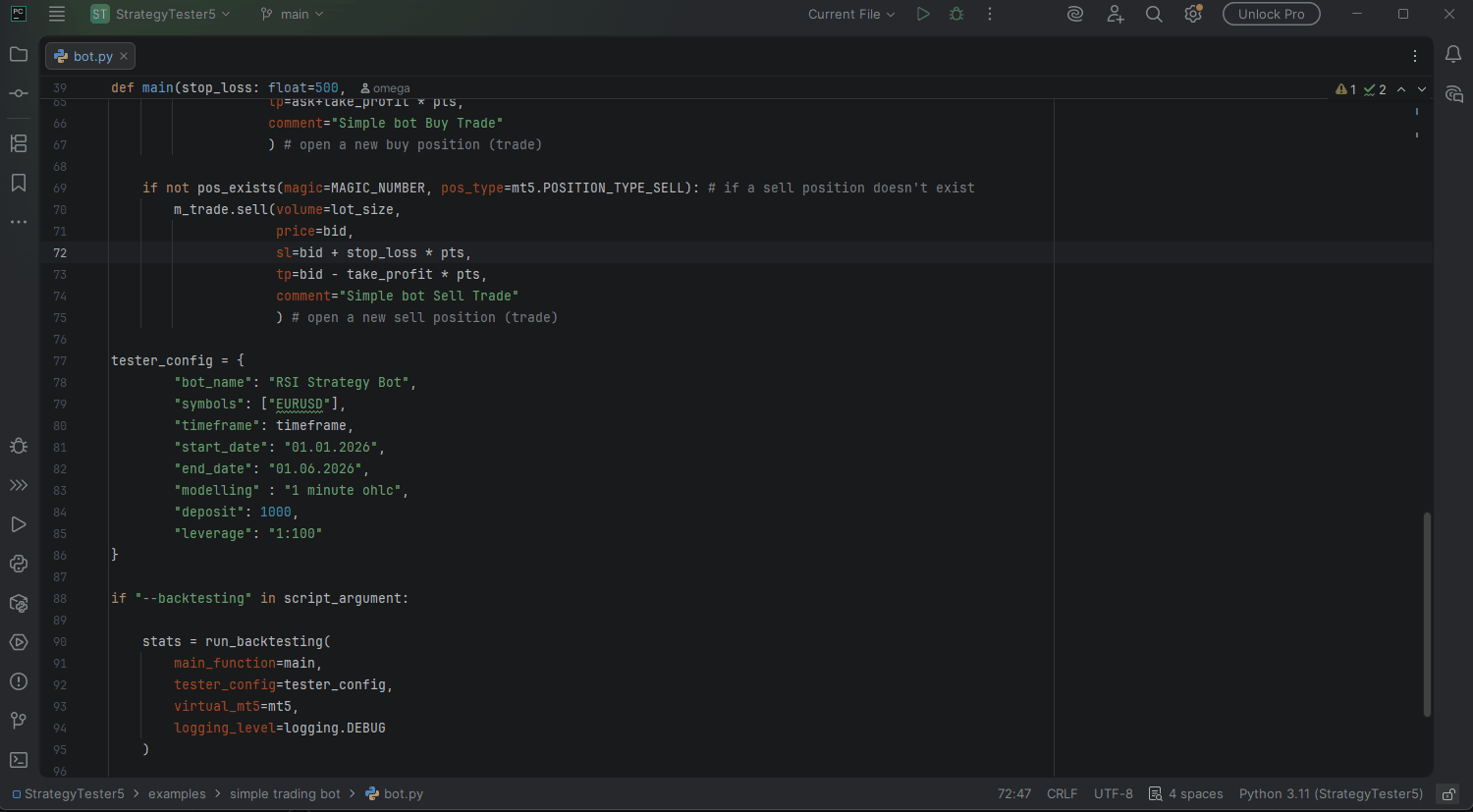Viewport: 1473px width, 812px height.
Task: Click examples breadcrumb
Action: coord(177,793)
